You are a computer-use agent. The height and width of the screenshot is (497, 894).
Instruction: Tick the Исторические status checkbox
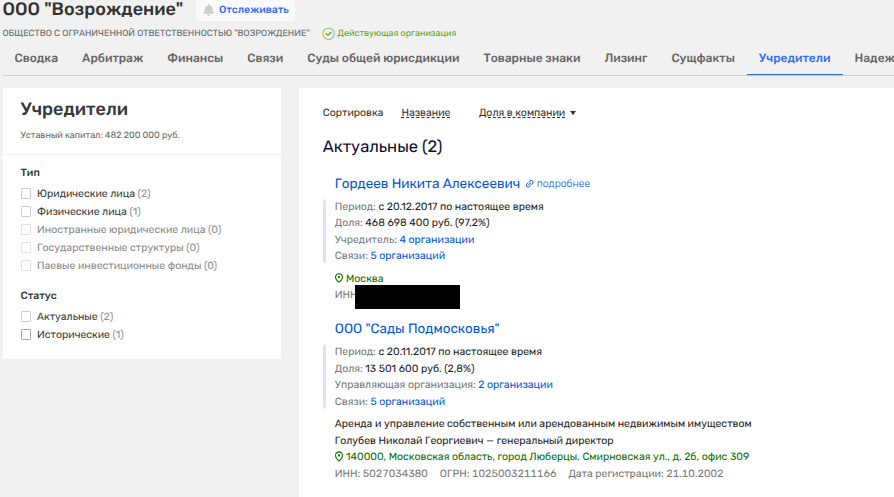[26, 334]
